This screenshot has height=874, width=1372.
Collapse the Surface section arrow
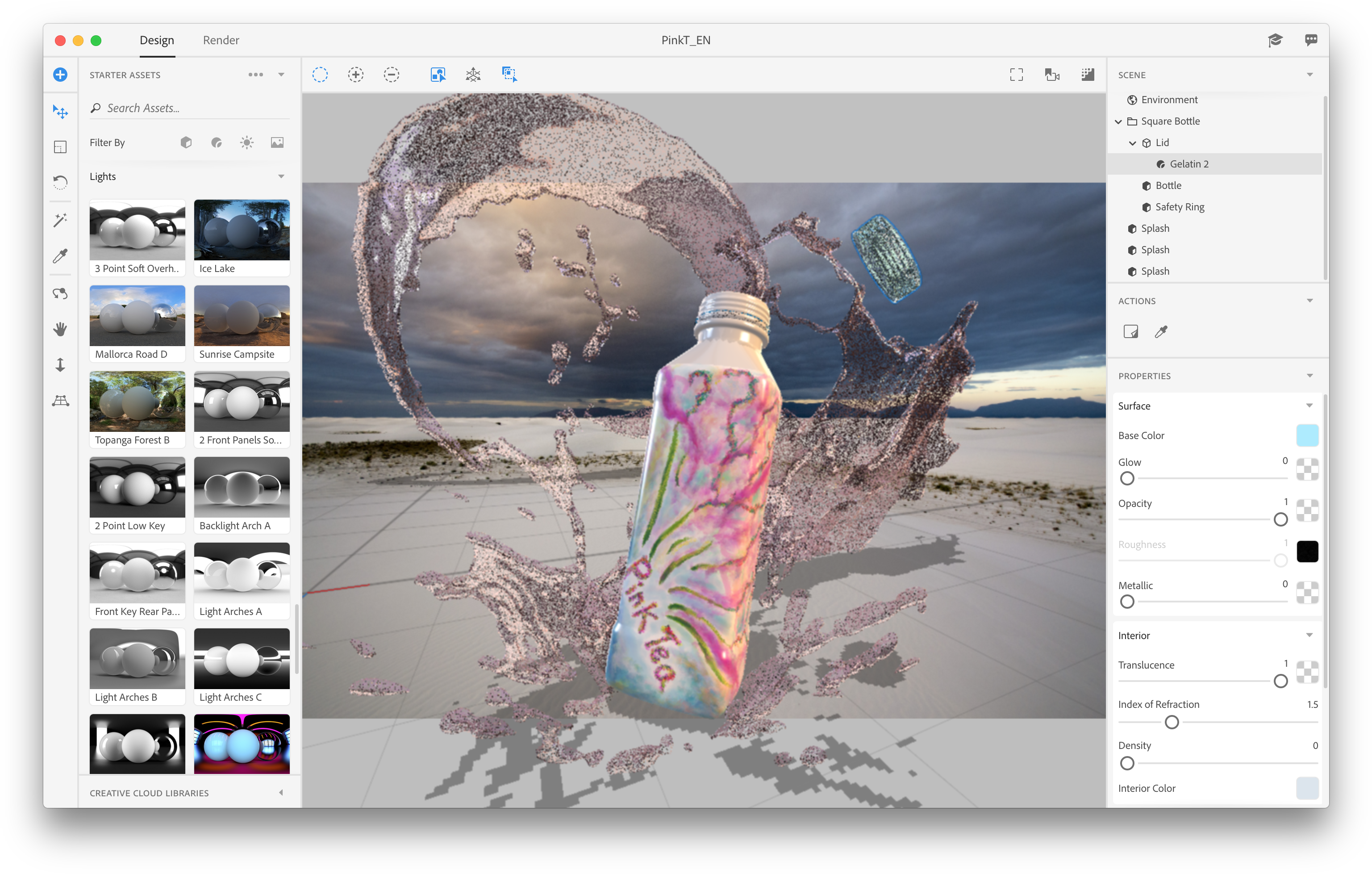[x=1310, y=406]
